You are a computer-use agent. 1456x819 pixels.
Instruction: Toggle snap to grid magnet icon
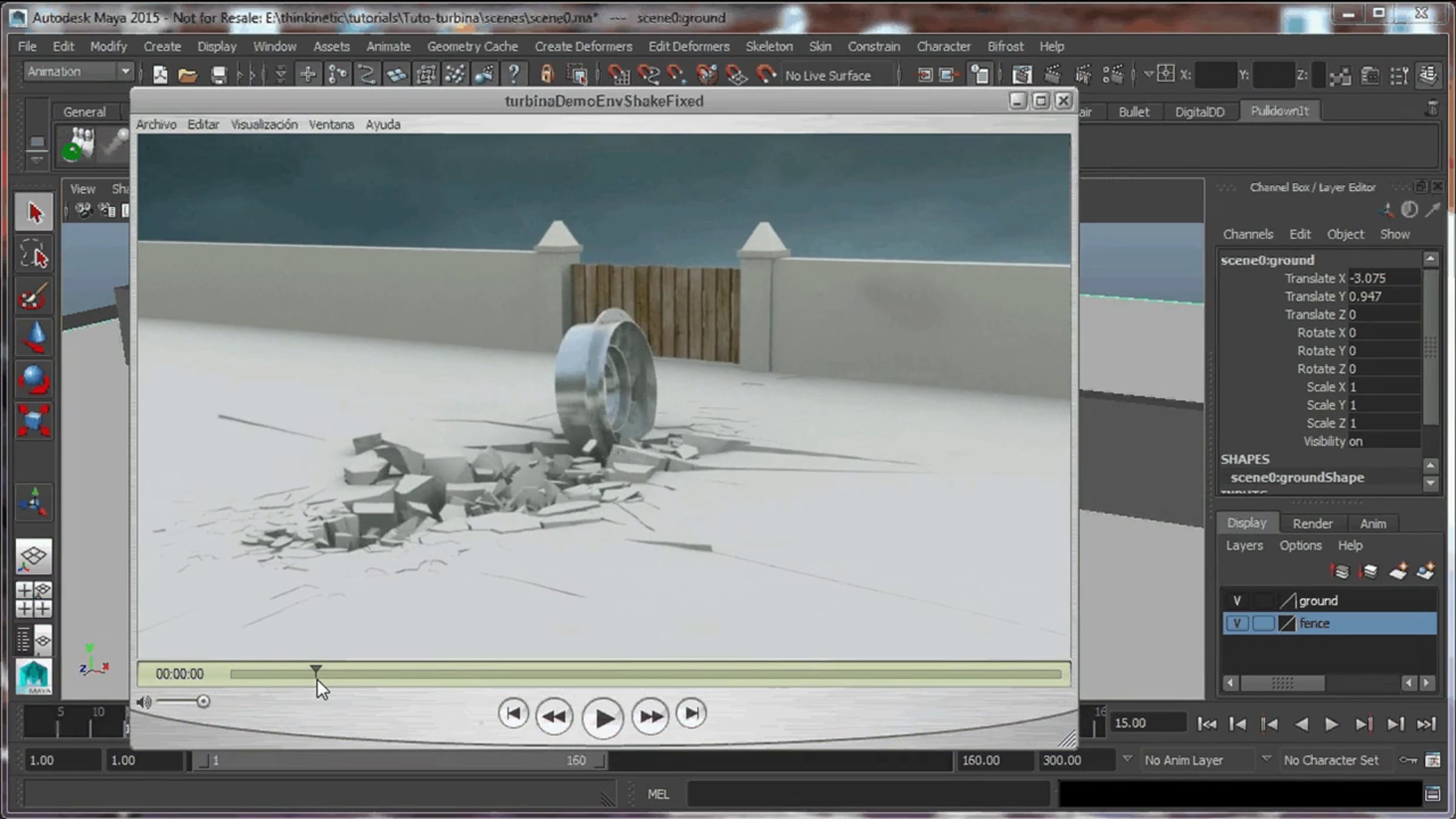(618, 75)
